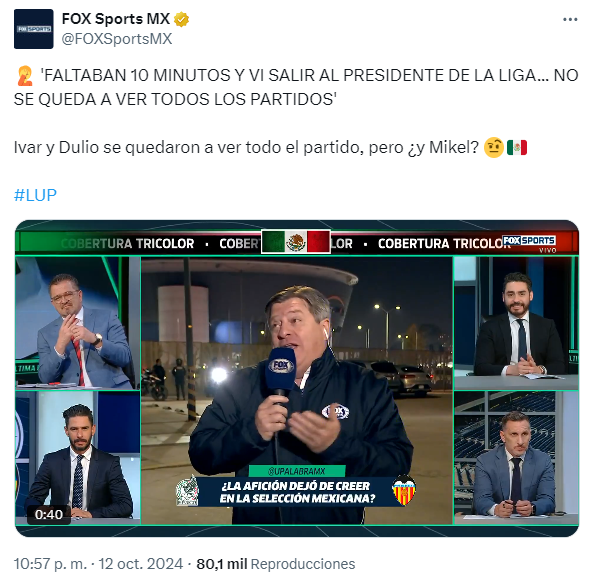
Task: Open the #LUP hashtag
Action: pos(35,195)
